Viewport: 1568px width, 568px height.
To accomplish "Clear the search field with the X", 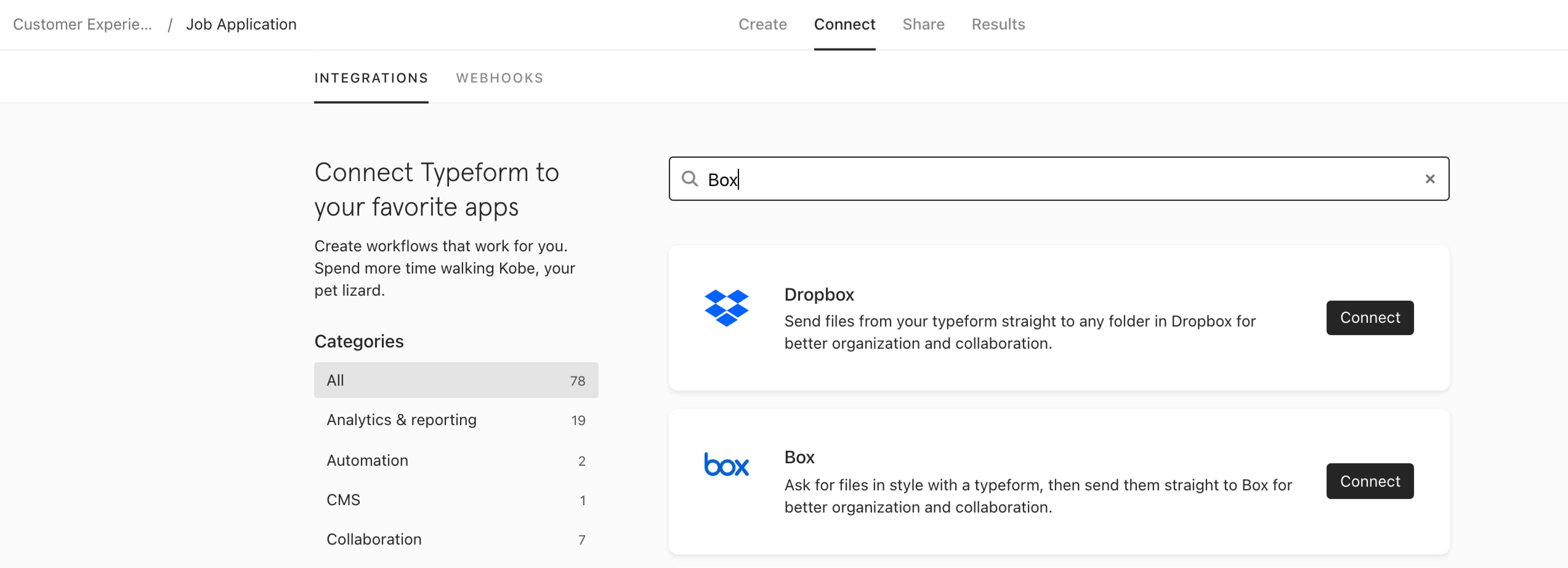I will pos(1430,178).
